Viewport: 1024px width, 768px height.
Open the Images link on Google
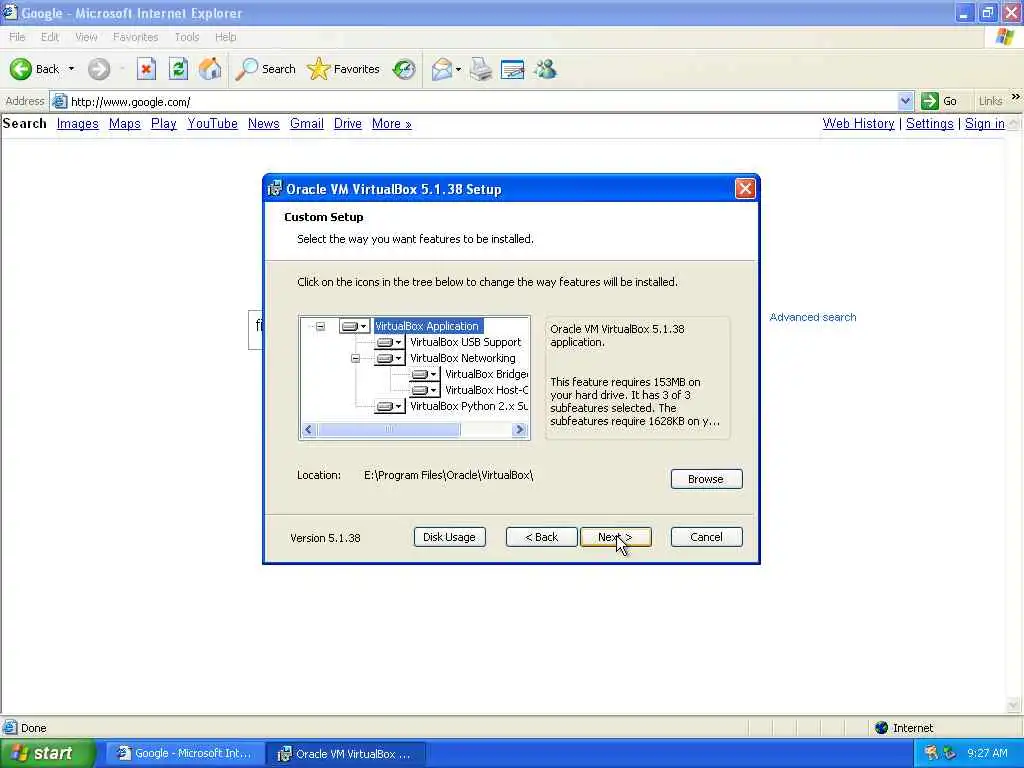78,123
